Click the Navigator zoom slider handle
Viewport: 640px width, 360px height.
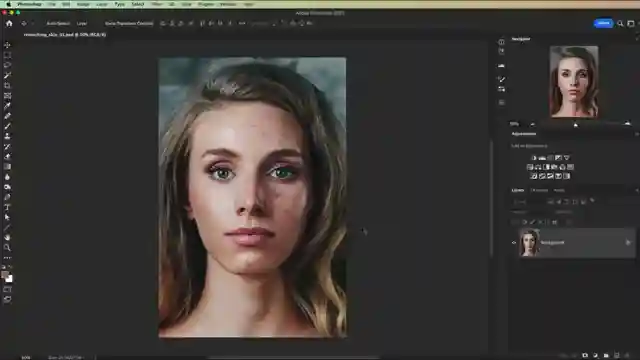tap(576, 124)
